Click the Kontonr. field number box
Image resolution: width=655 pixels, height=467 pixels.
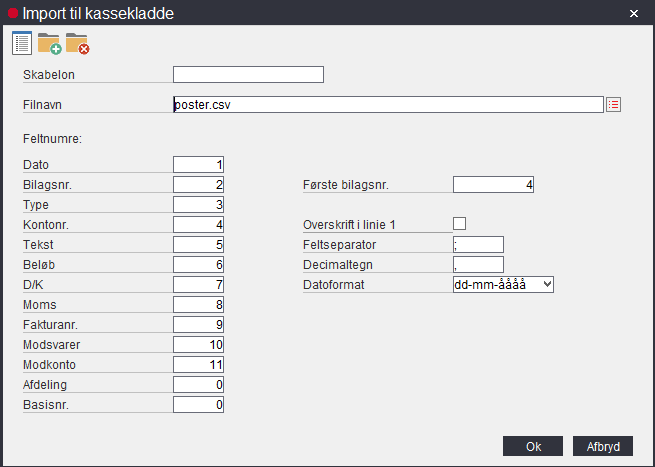198,225
